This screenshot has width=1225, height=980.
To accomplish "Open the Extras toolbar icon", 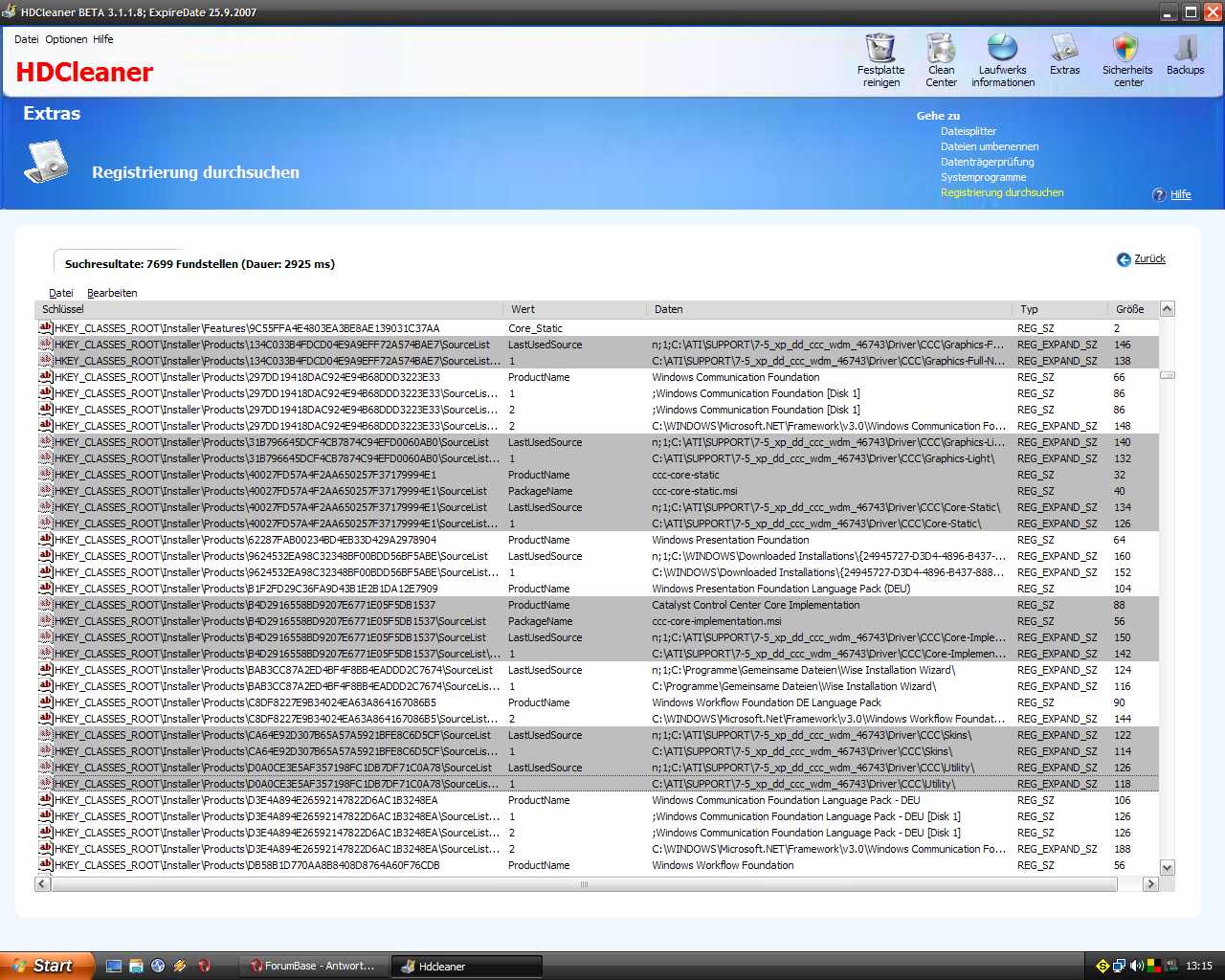I will [1064, 56].
